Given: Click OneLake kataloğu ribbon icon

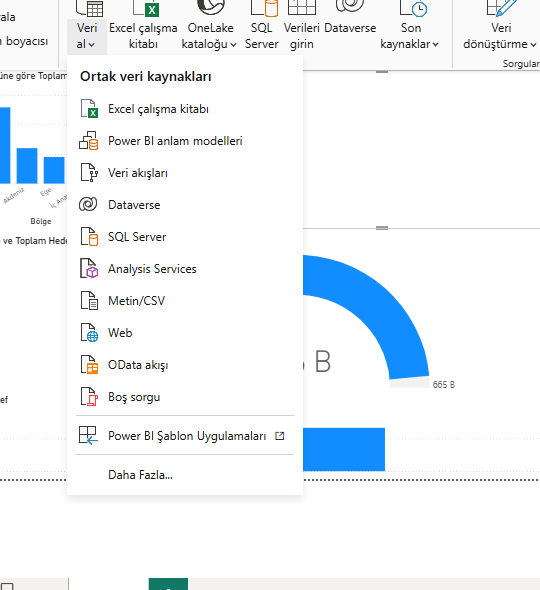Looking at the screenshot, I should tap(211, 8).
